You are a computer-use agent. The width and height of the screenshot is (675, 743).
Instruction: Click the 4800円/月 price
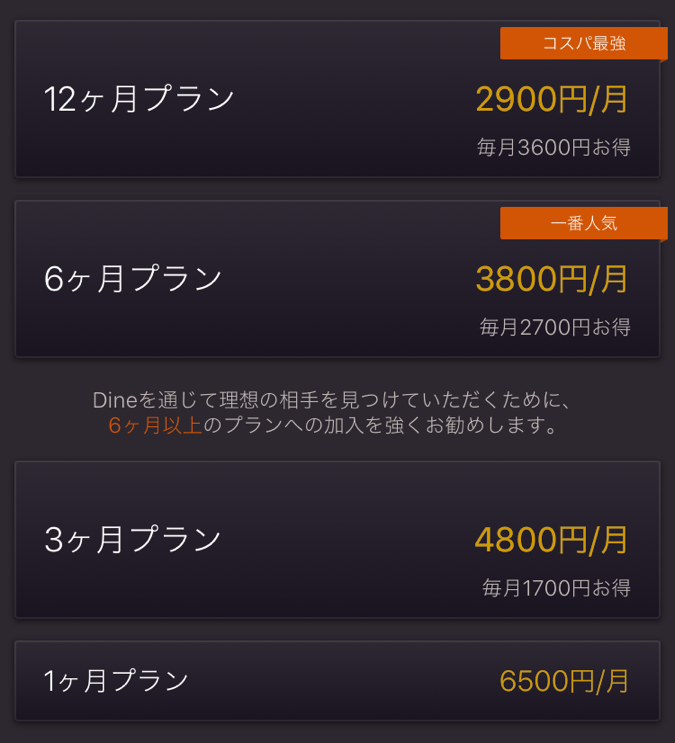point(552,540)
